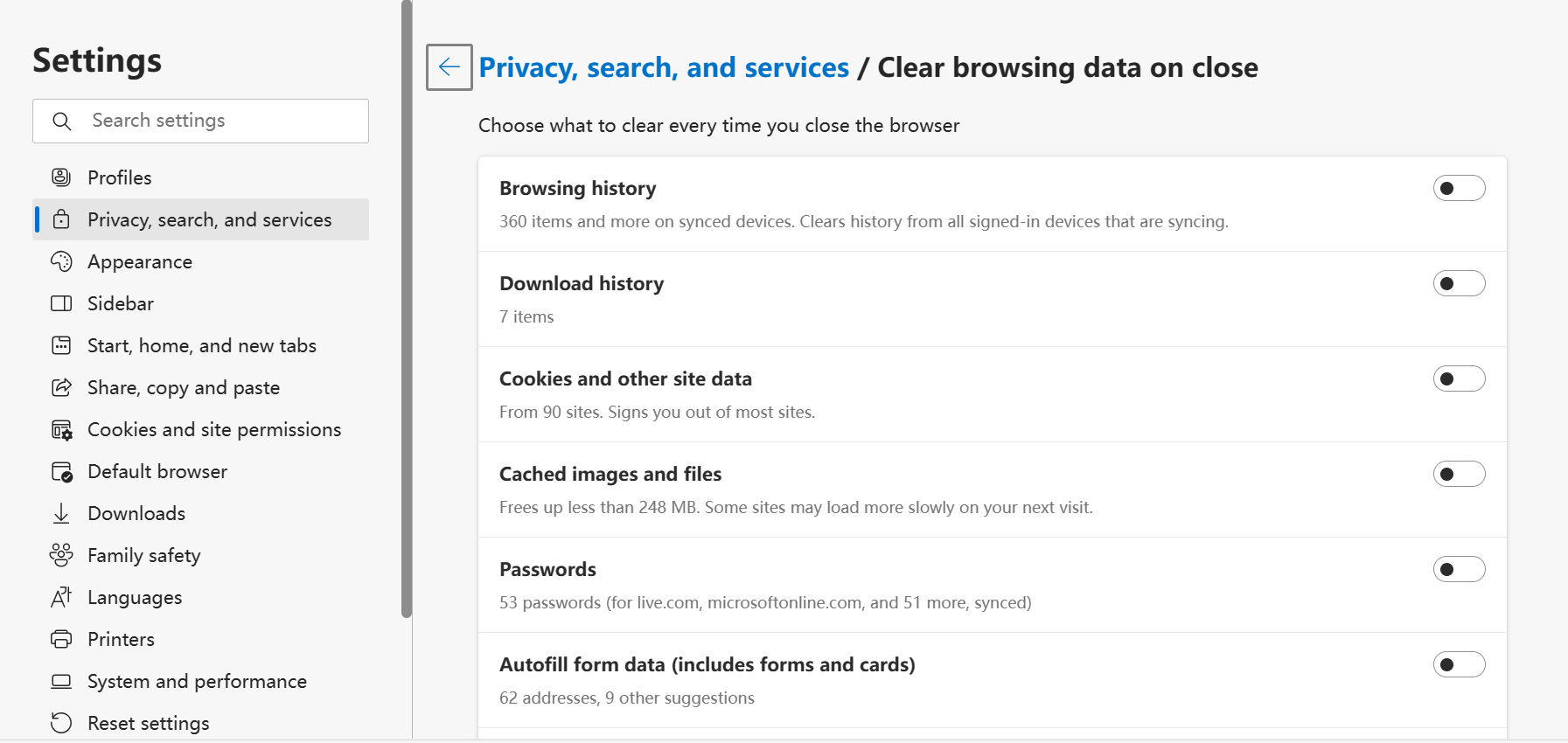Viewport: 1568px width, 743px height.
Task: Click the Printers icon
Action: tap(60, 639)
